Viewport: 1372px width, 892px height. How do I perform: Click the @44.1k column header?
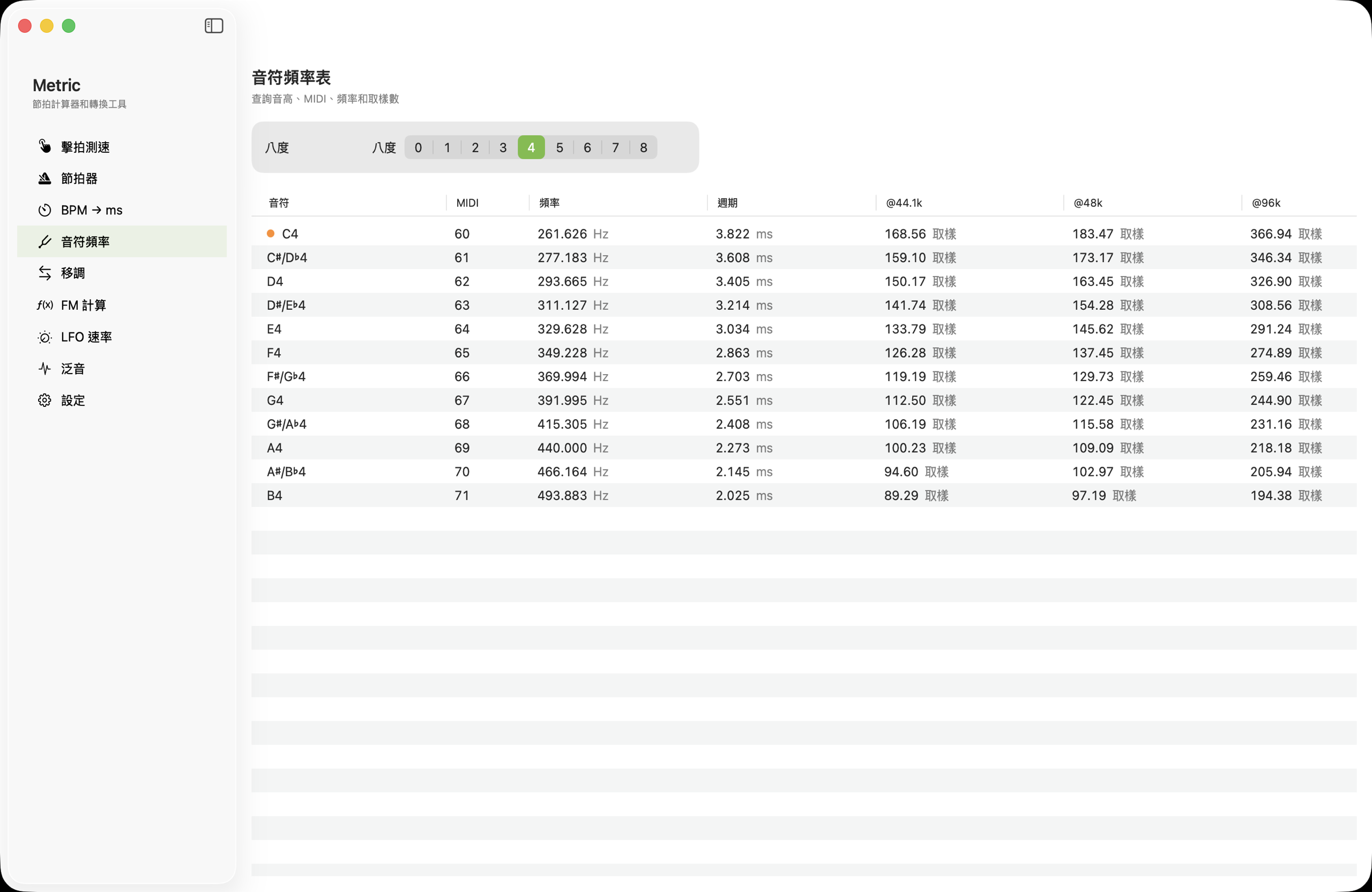coord(970,203)
